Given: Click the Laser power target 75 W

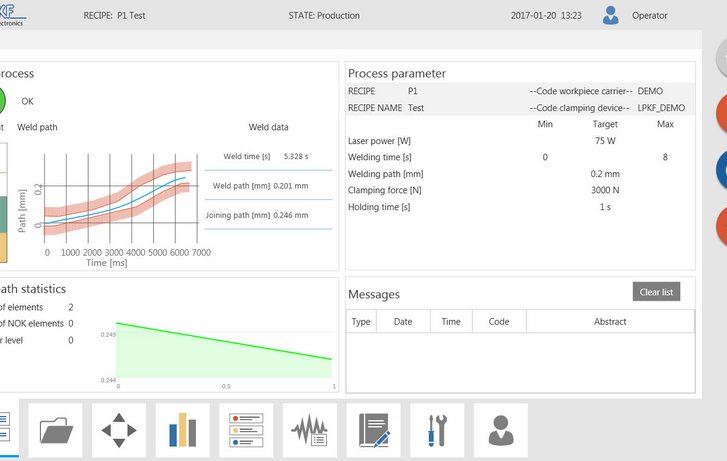Looking at the screenshot, I should 605,141.
